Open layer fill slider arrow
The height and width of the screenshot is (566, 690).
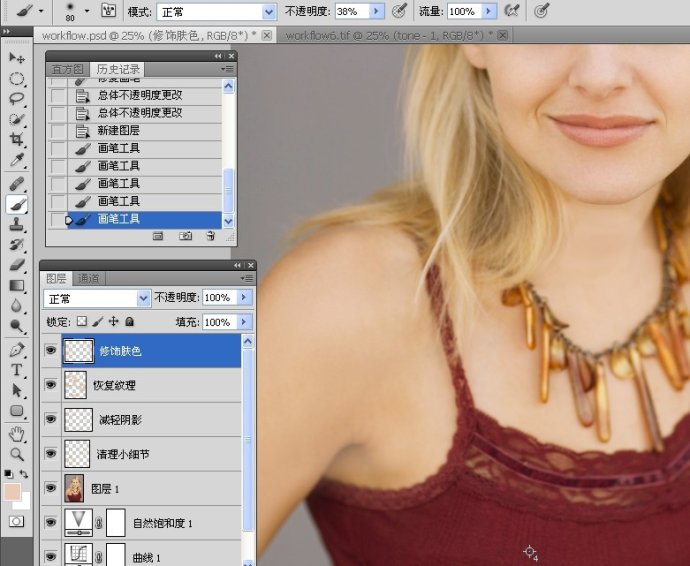244,322
